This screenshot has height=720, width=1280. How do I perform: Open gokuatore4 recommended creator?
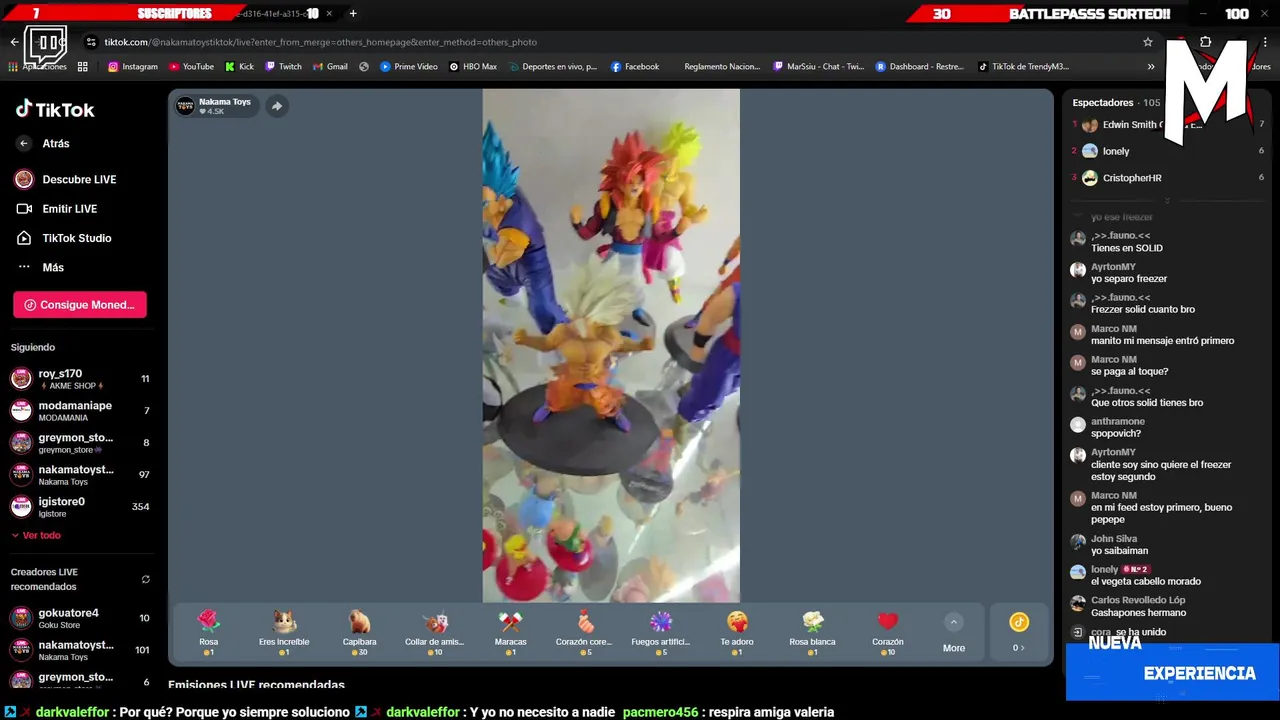(80, 617)
